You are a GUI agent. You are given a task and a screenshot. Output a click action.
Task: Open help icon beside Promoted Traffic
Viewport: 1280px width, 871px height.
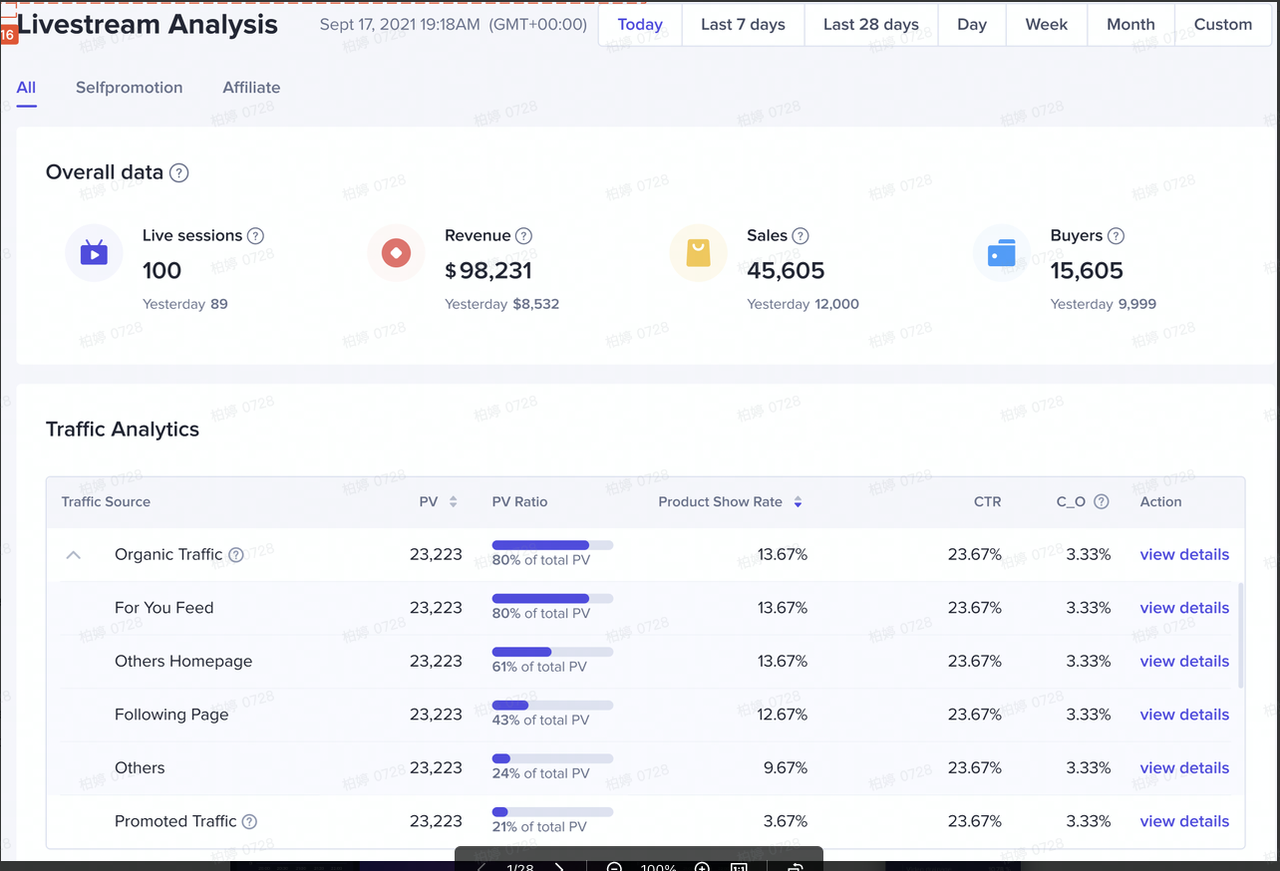[250, 822]
